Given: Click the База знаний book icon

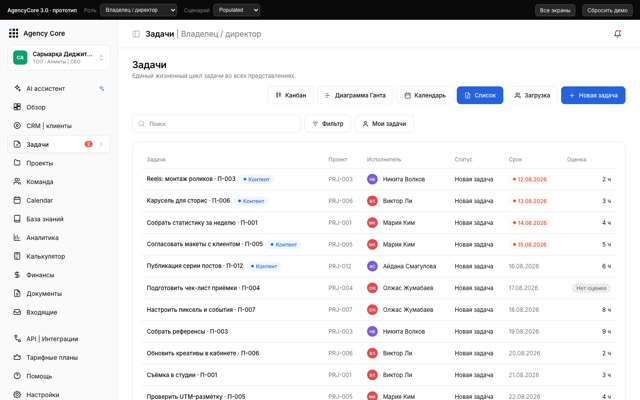Looking at the screenshot, I should 17,219.
